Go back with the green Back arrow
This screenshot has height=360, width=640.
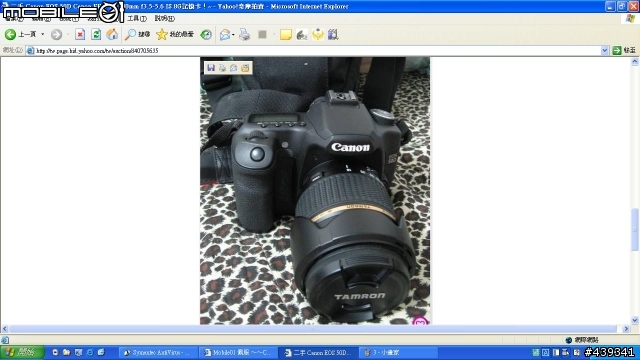click(x=10, y=35)
